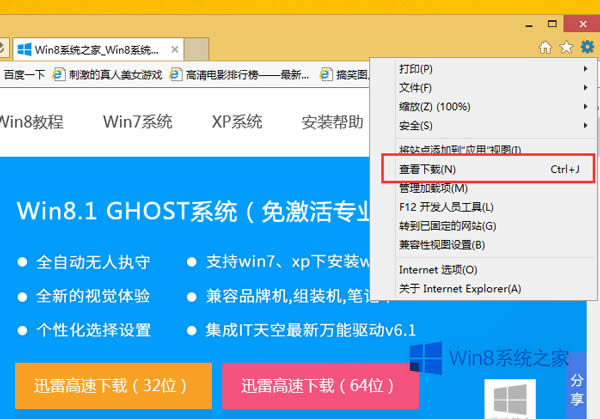Minimize the browser window
This screenshot has height=419, width=600.
529,25
